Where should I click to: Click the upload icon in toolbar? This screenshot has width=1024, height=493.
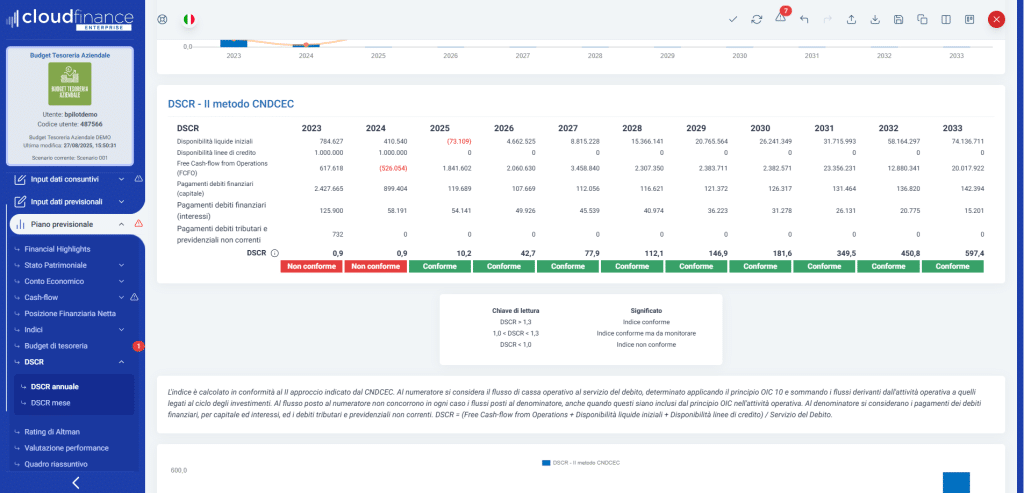click(851, 19)
